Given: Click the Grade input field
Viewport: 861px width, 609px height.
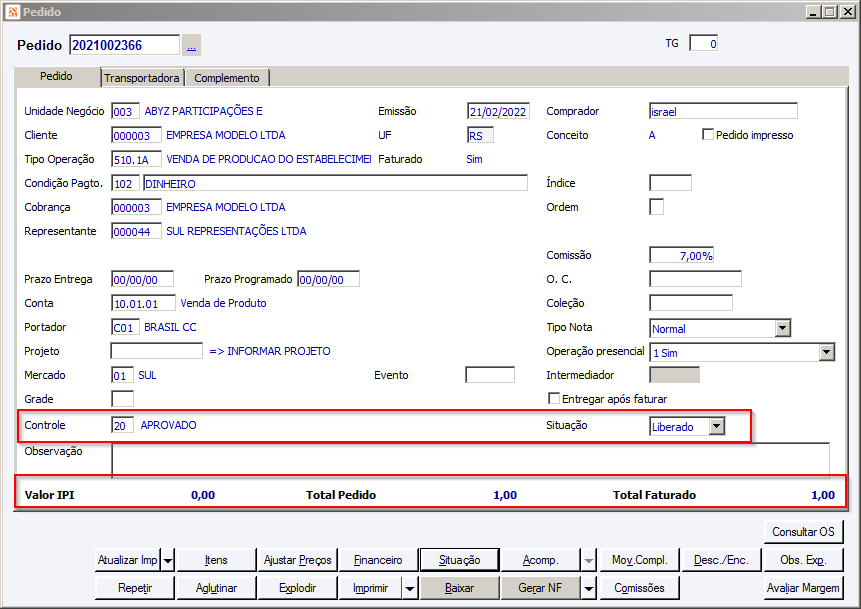Looking at the screenshot, I should (122, 399).
